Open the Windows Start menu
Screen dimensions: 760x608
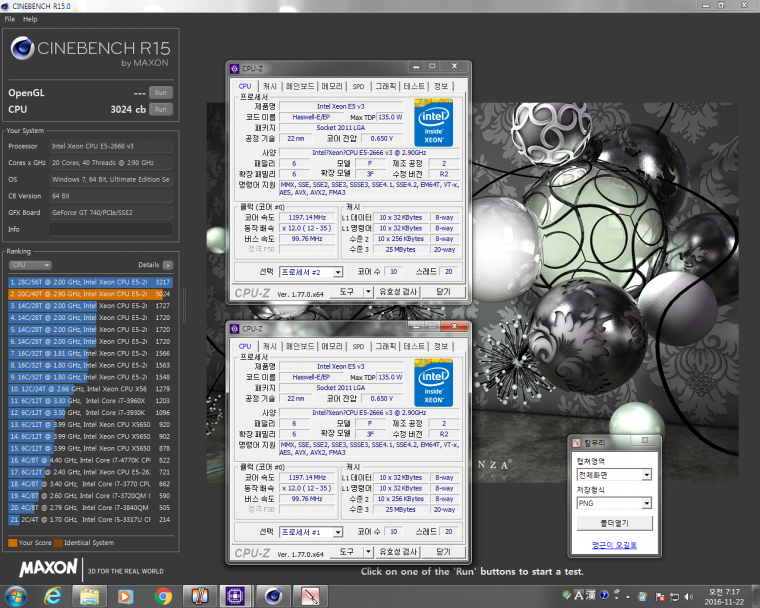(16, 596)
